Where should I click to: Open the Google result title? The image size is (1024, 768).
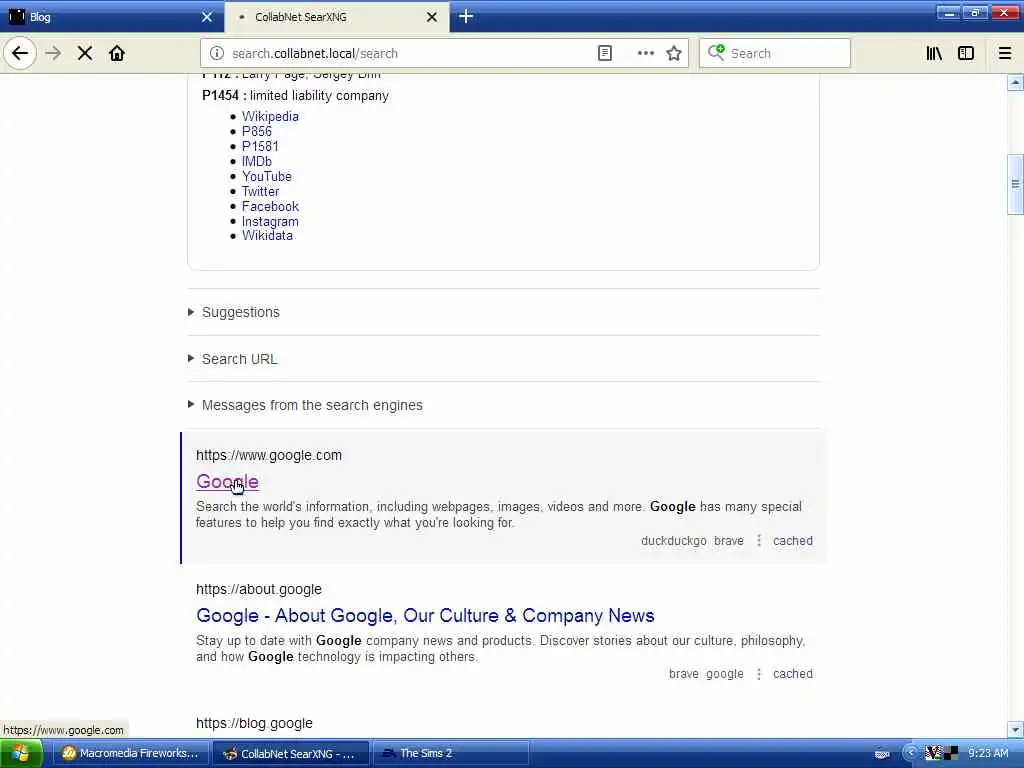click(x=227, y=482)
